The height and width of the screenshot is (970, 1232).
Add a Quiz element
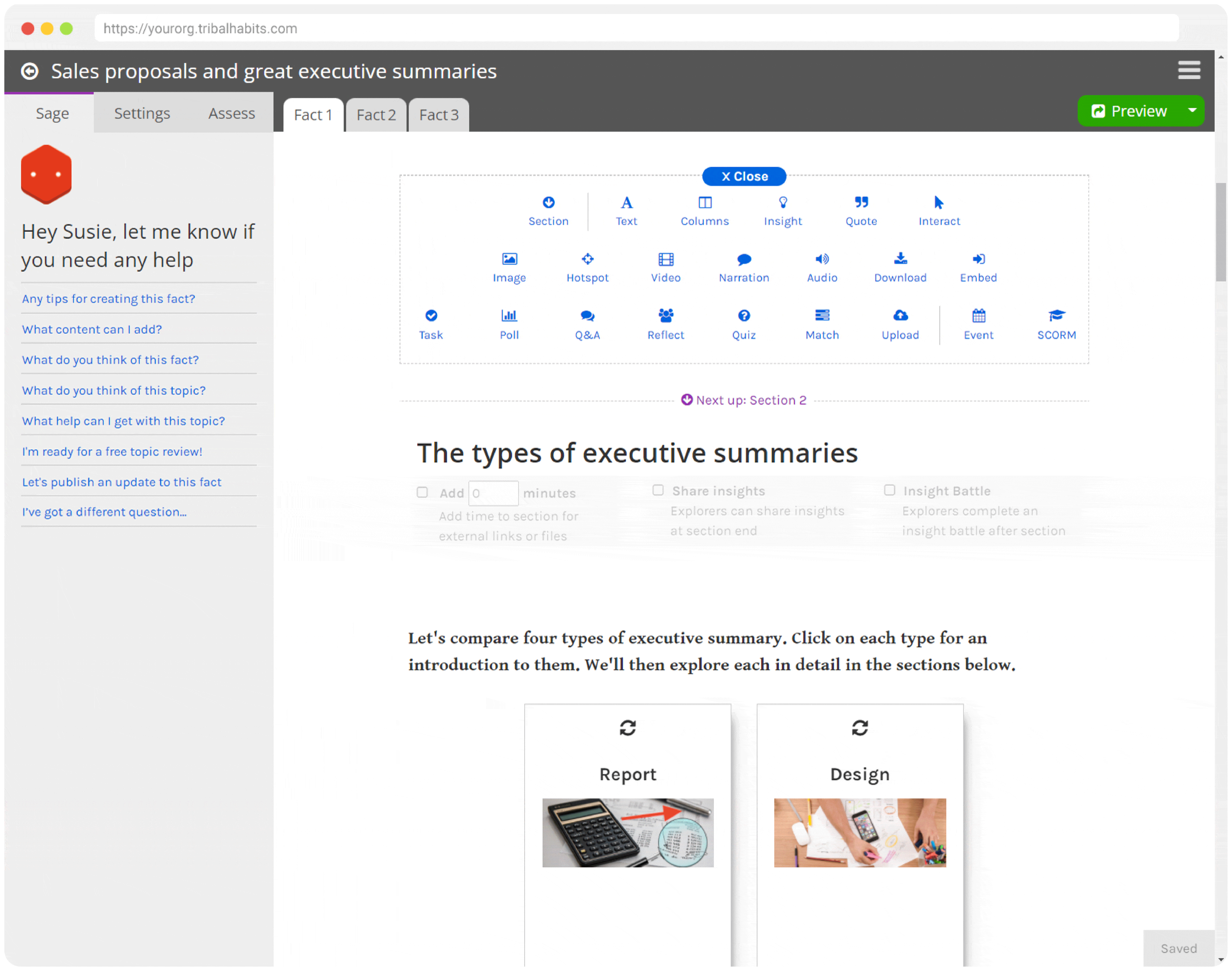(x=744, y=324)
